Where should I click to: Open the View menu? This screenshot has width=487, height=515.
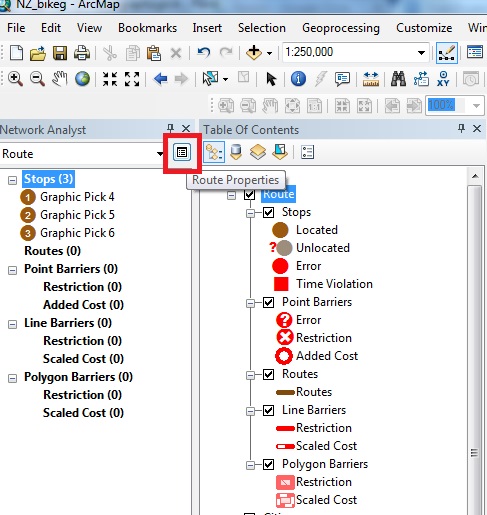pyautogui.click(x=89, y=28)
